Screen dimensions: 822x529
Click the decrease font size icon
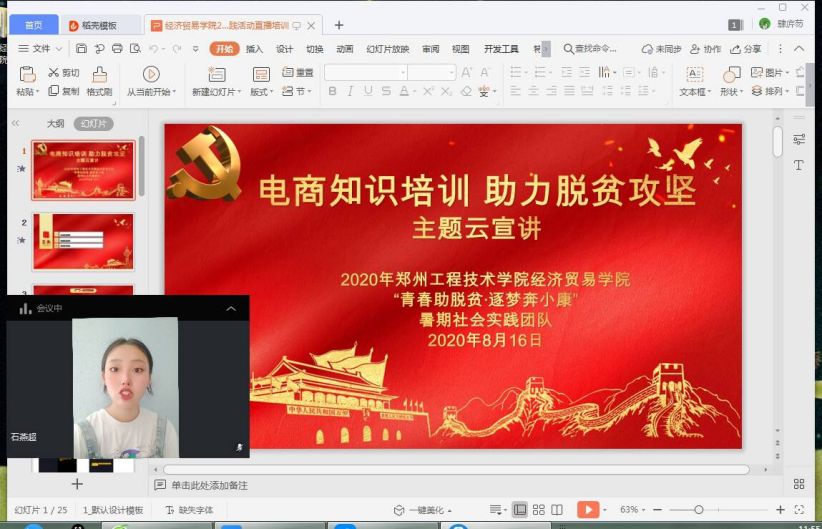tap(485, 72)
